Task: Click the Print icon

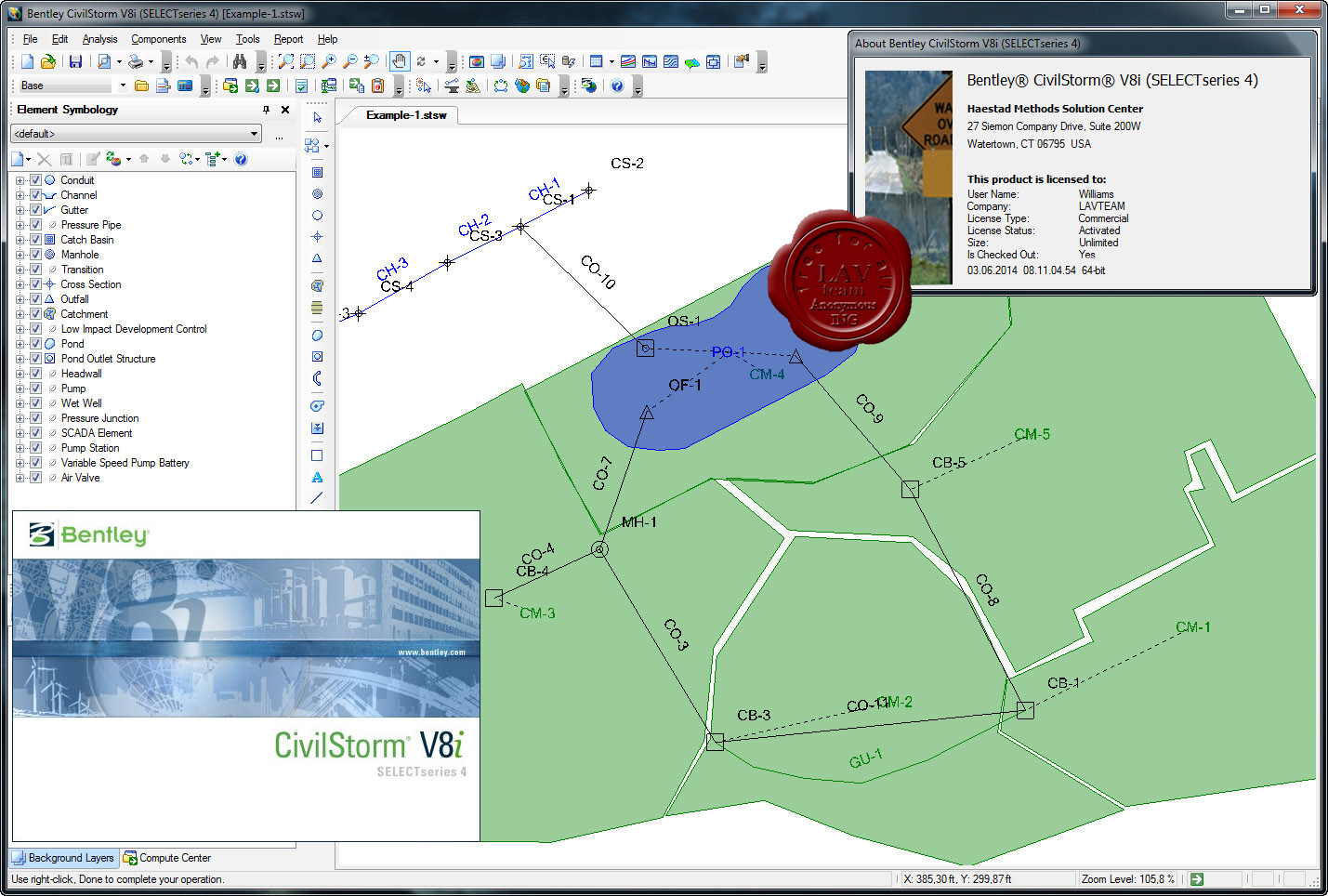Action: [137, 61]
